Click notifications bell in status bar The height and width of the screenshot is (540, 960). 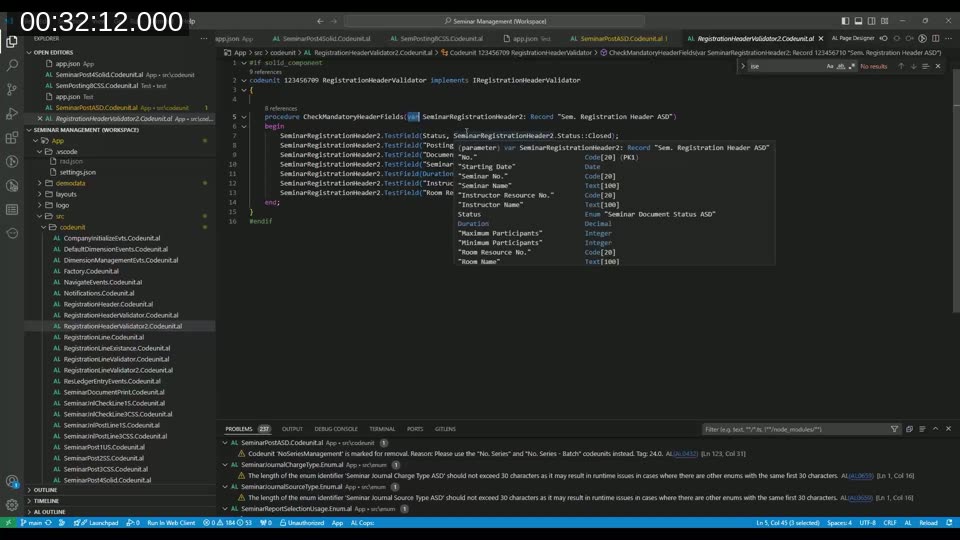949,523
